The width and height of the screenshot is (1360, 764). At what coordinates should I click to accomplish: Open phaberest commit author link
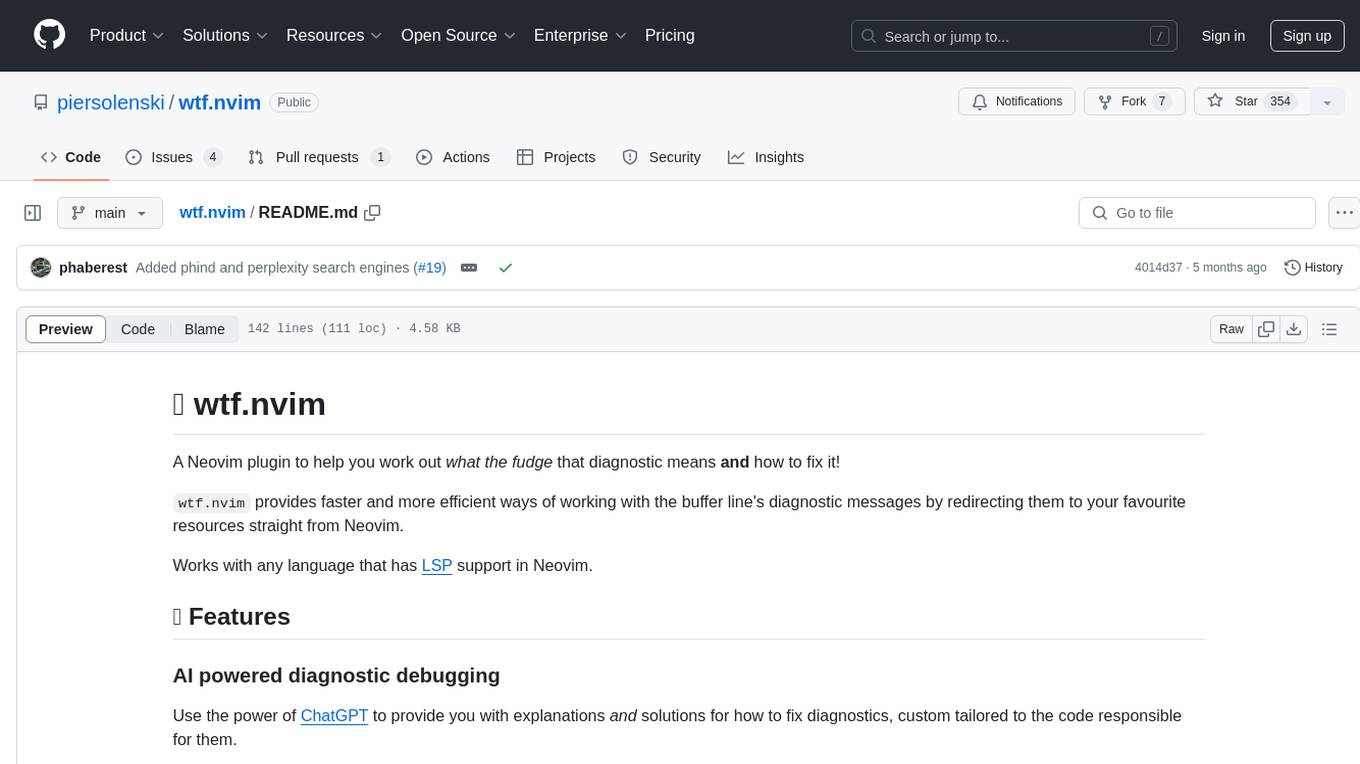pyautogui.click(x=93, y=267)
